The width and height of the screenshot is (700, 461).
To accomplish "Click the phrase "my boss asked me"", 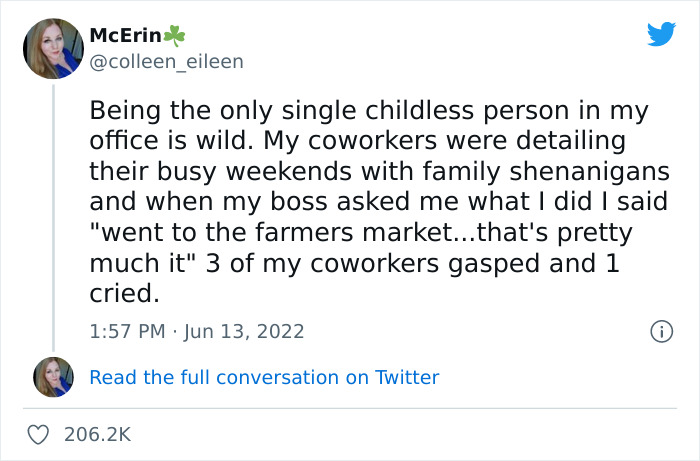I will pyautogui.click(x=313, y=201).
